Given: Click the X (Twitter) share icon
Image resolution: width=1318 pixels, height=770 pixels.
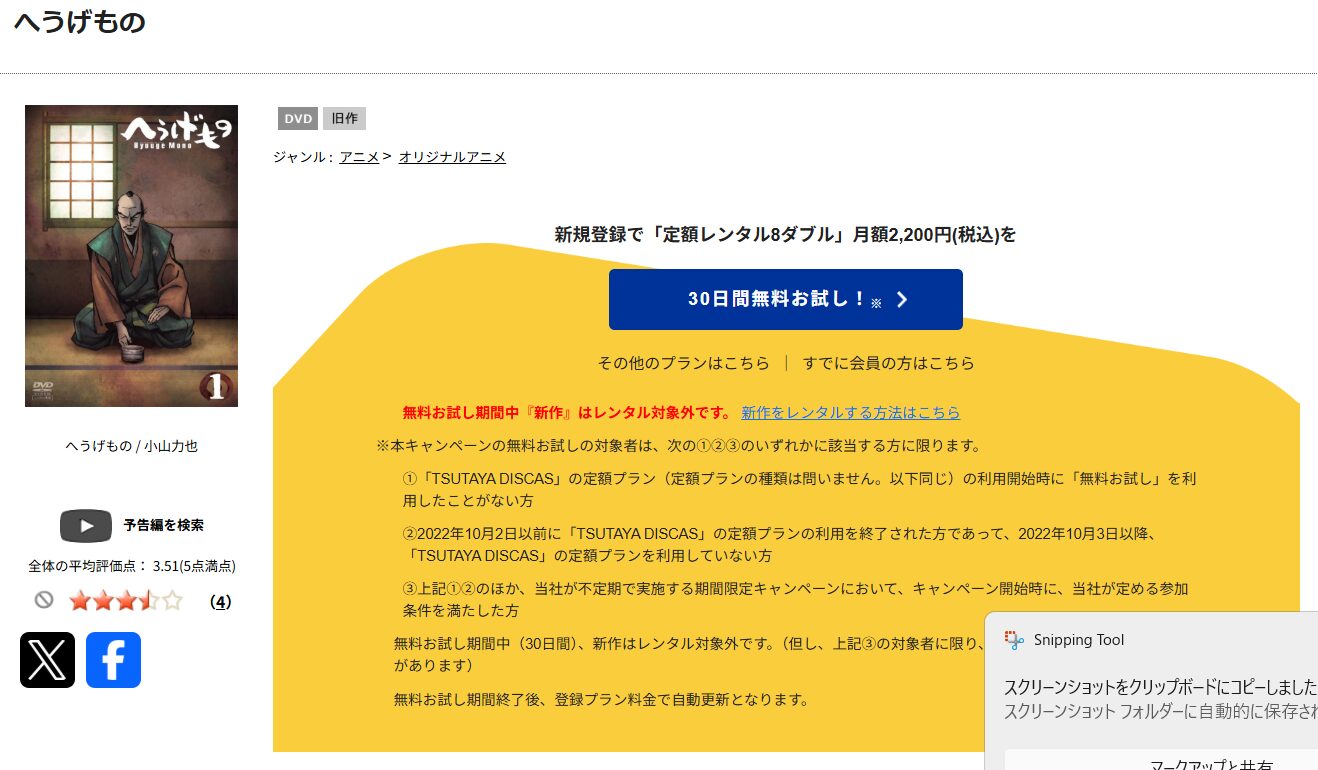Looking at the screenshot, I should coord(47,660).
